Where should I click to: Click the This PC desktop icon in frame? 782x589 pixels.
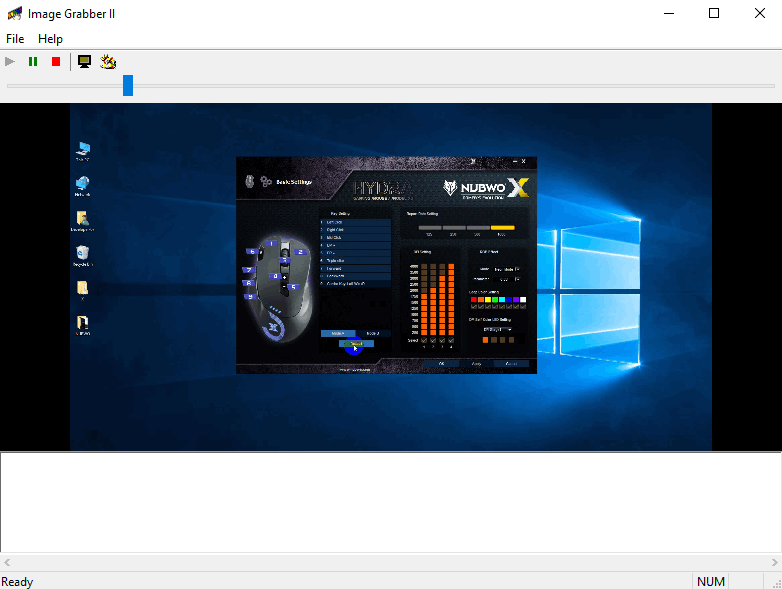point(82,151)
